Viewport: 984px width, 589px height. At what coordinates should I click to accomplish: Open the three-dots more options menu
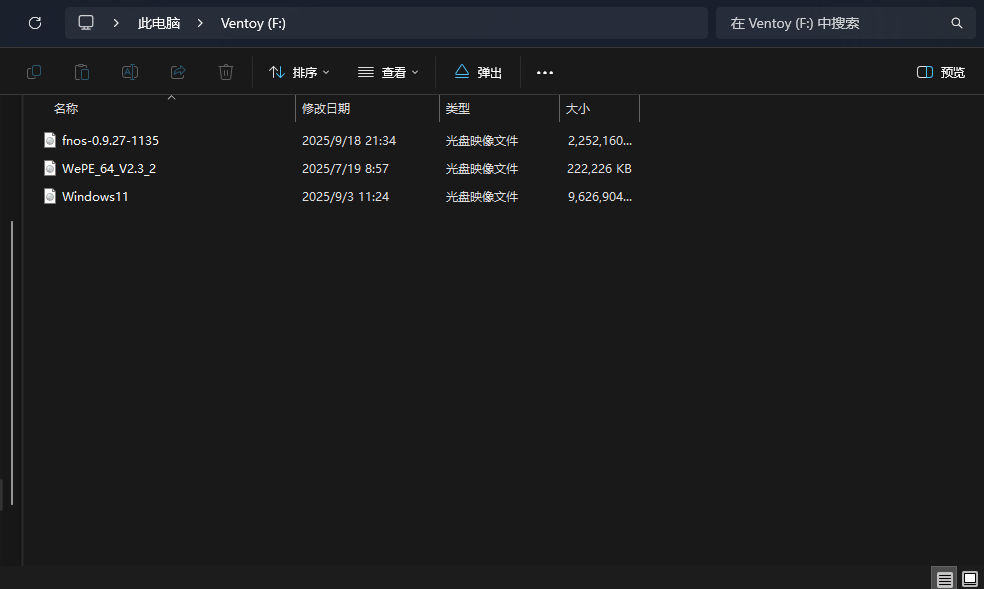click(x=545, y=72)
